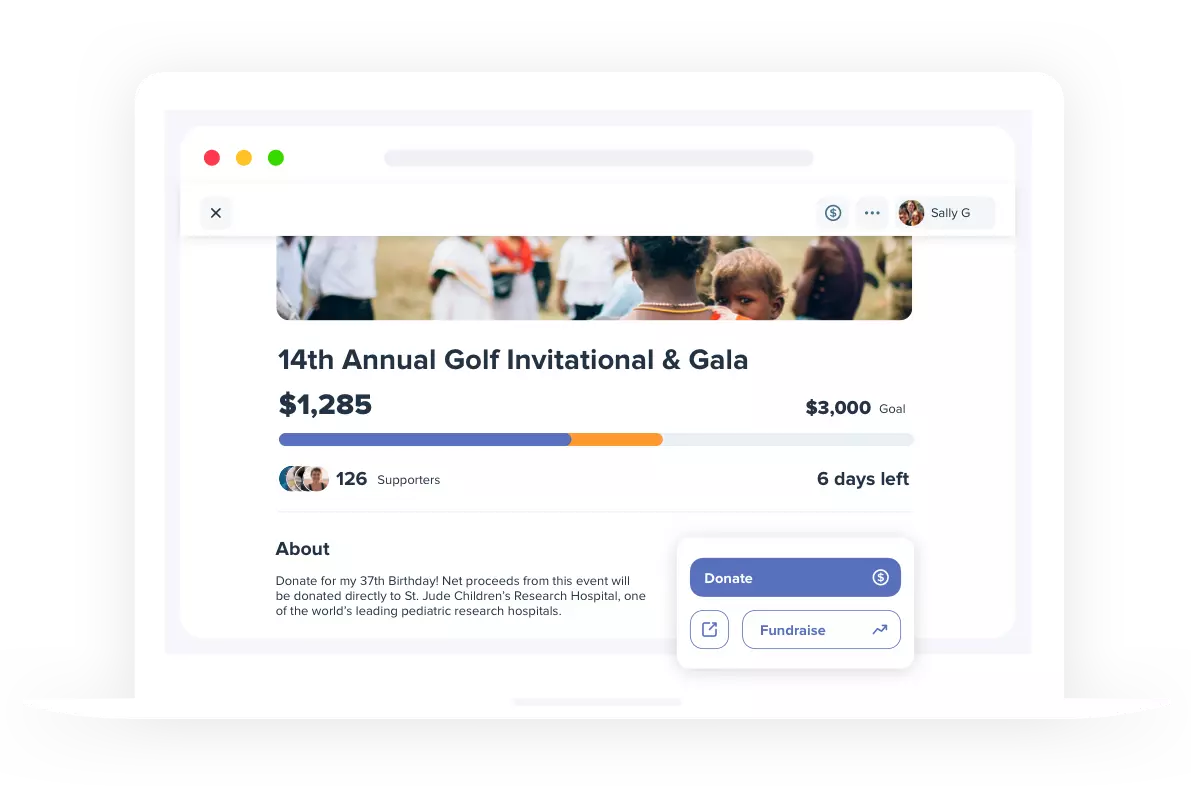The width and height of the screenshot is (1191, 809).
Task: Click the orange segment of progress bar
Action: pyautogui.click(x=617, y=439)
